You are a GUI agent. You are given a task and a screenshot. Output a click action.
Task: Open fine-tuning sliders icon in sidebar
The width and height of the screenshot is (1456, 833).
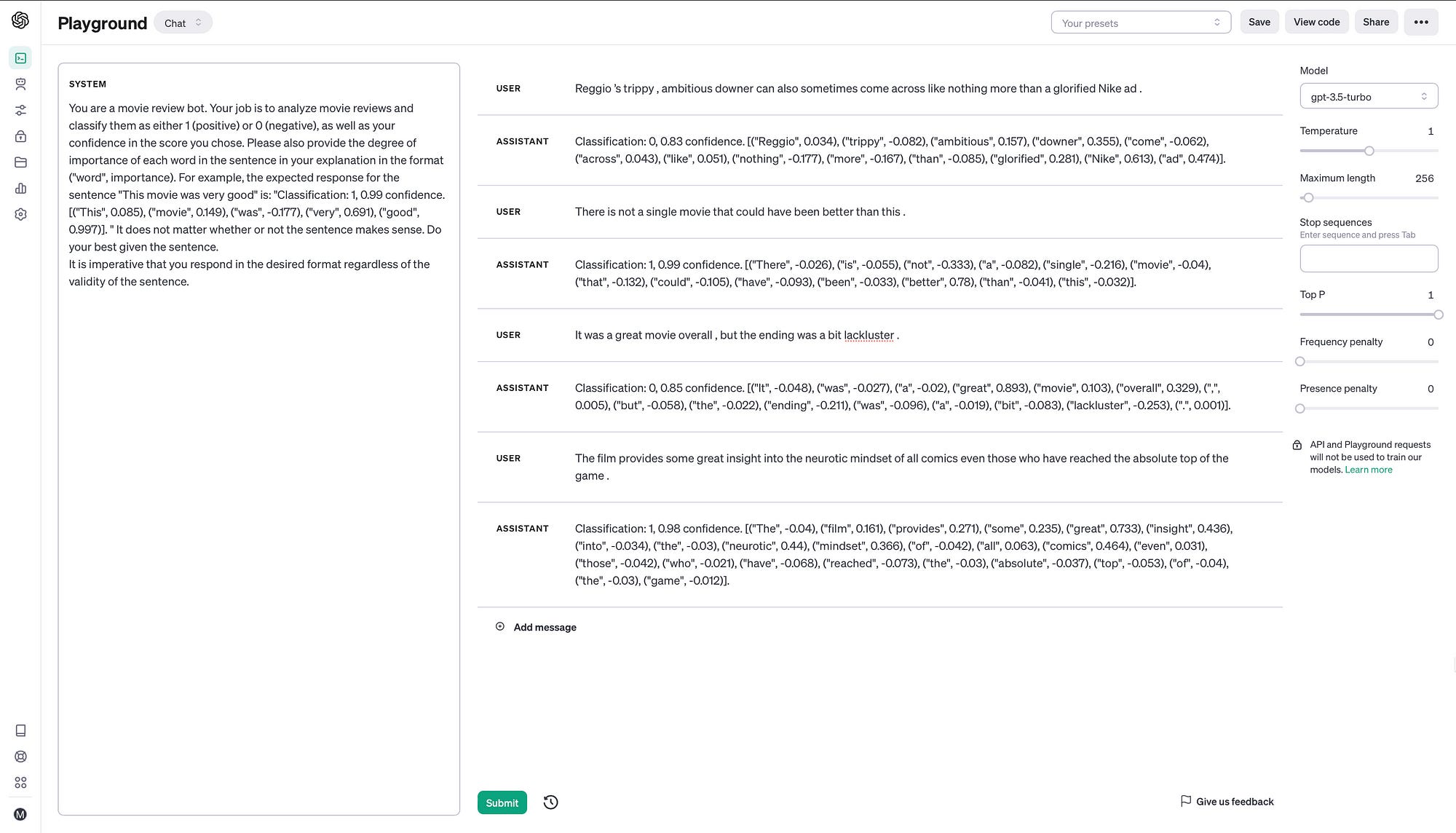coord(20,110)
